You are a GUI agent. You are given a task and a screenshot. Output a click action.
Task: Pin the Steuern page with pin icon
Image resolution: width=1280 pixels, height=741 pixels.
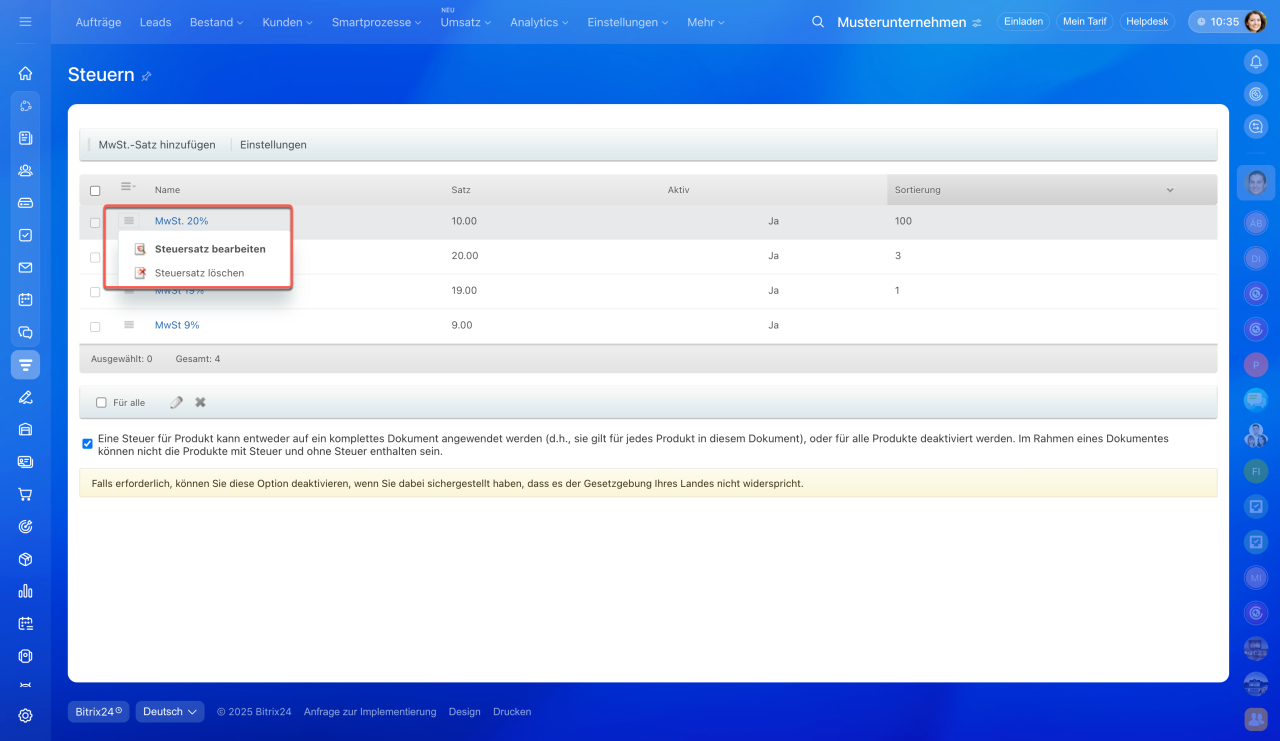147,76
